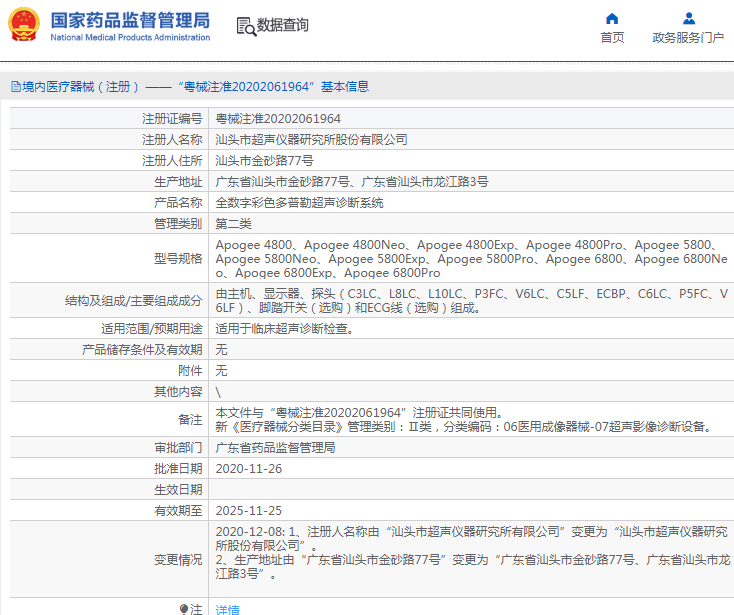Click the 生效日期 row label
734x615 pixels.
(178, 490)
